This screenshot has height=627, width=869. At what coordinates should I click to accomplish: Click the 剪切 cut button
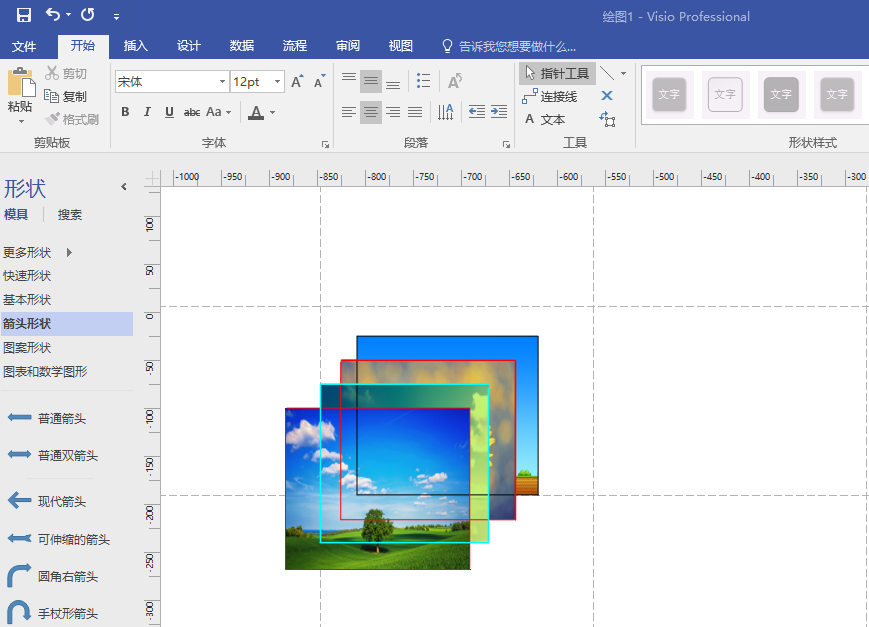coord(66,73)
